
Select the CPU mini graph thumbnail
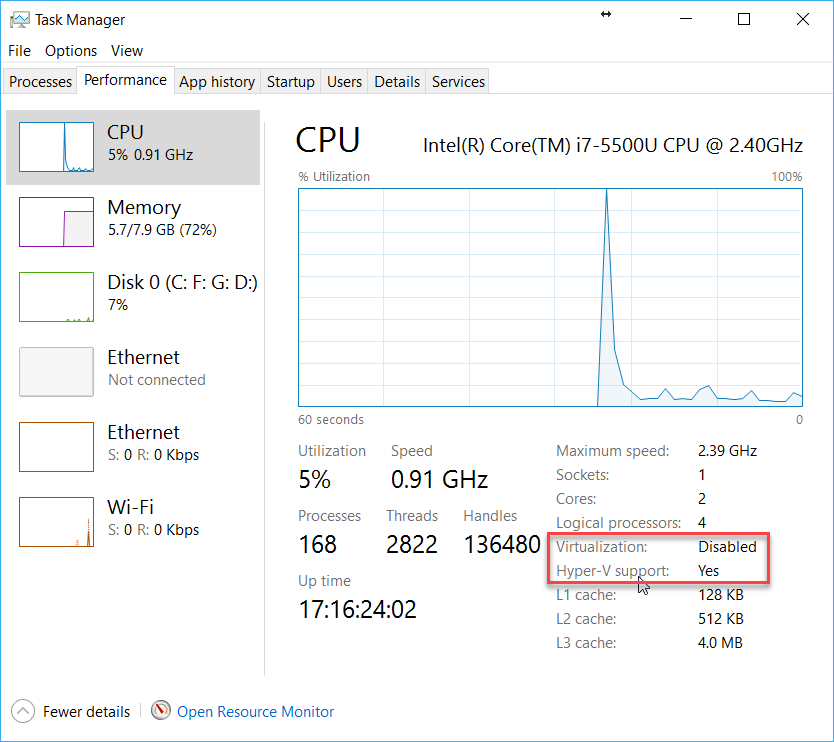click(x=56, y=147)
